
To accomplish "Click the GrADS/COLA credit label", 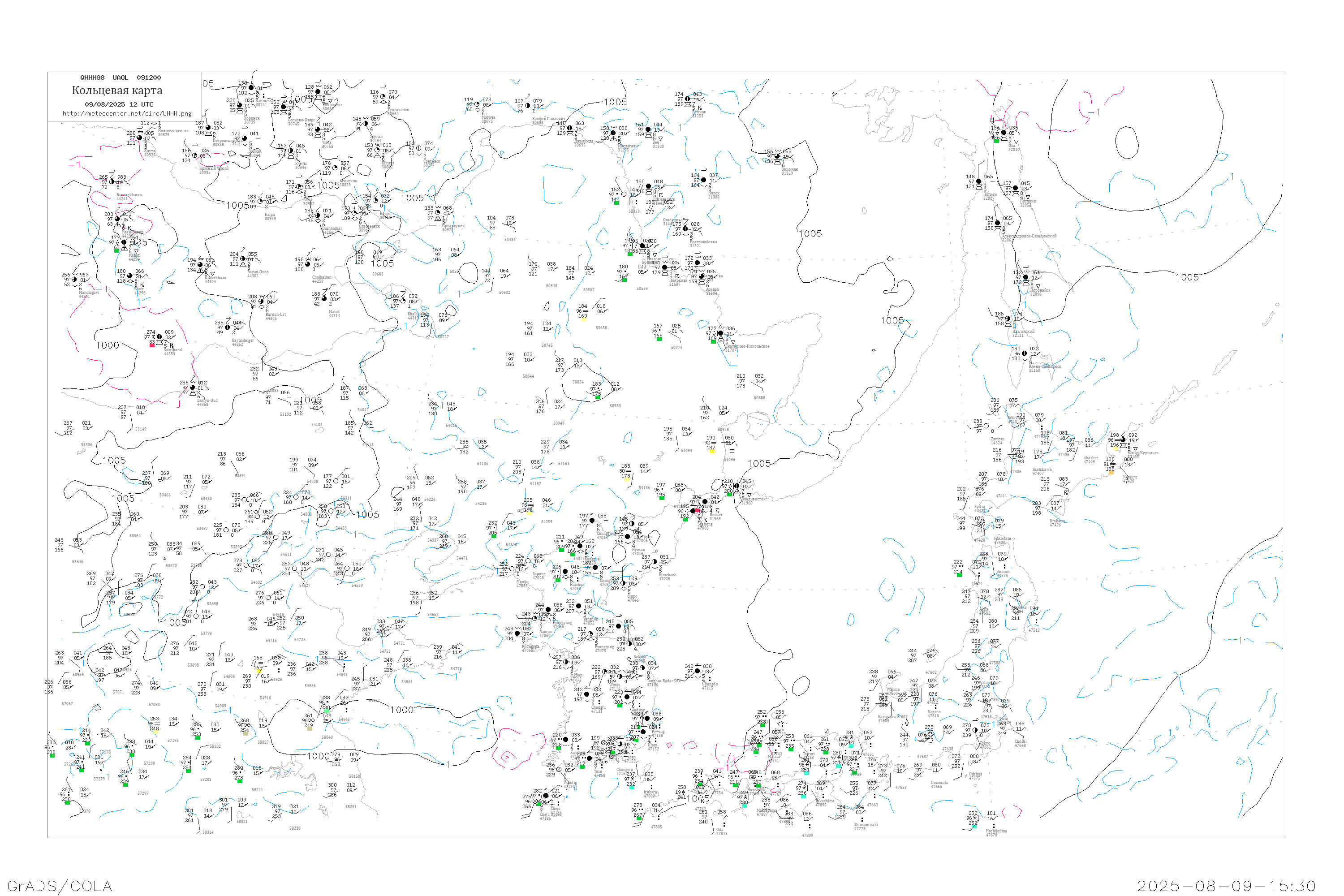I will coord(60,886).
